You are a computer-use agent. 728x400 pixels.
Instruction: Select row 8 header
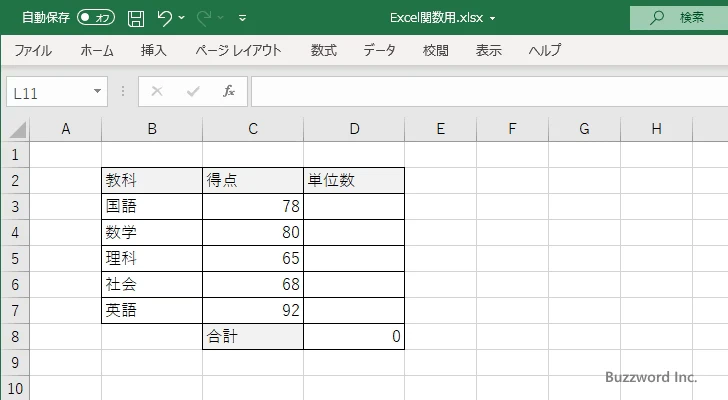pyautogui.click(x=15, y=336)
